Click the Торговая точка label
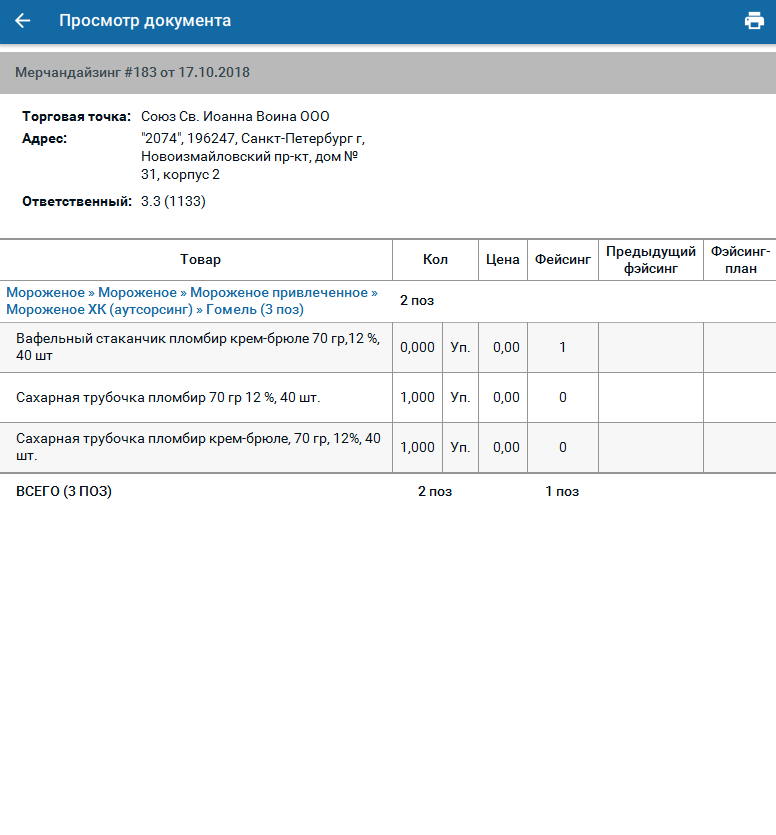Screen dimensions: 776x835 click(76, 117)
